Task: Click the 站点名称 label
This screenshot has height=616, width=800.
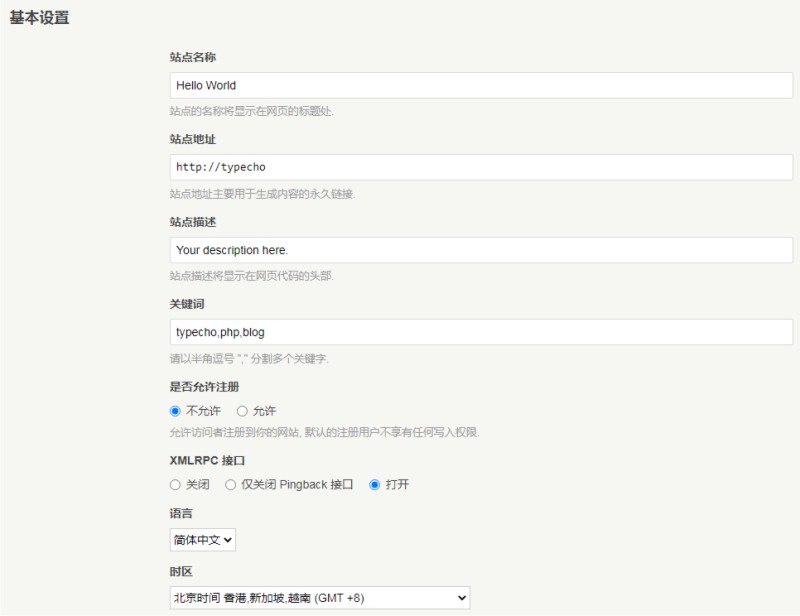Action: click(x=193, y=57)
